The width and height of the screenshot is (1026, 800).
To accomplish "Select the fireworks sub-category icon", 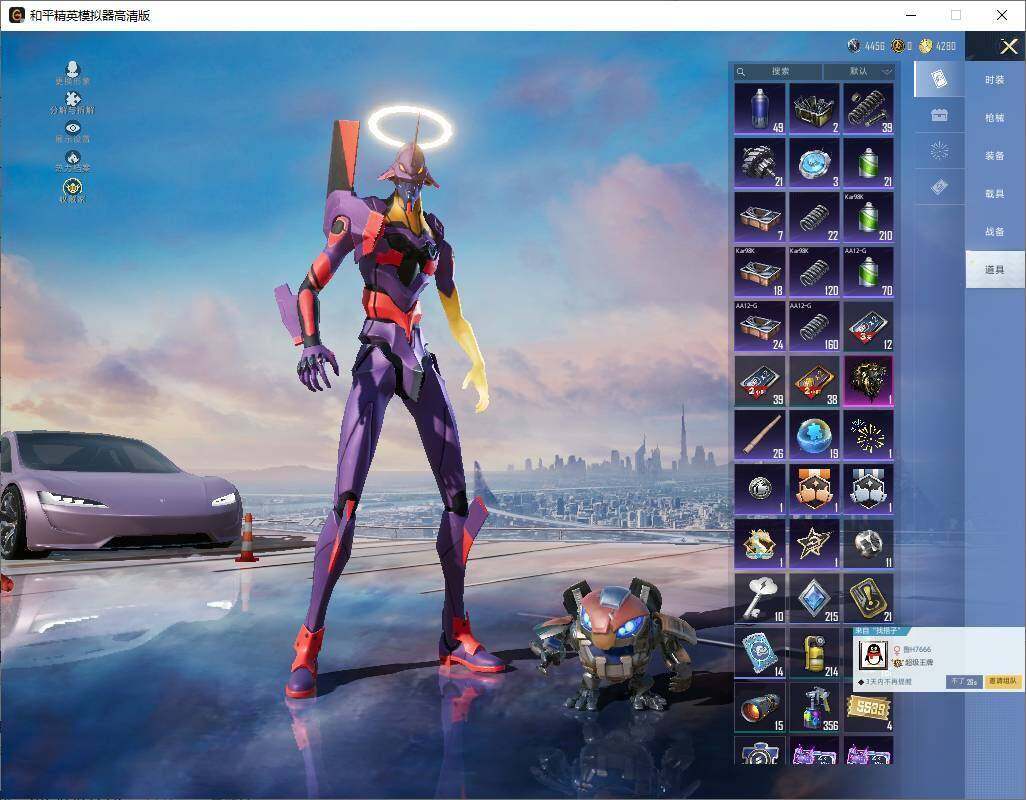I will click(939, 151).
